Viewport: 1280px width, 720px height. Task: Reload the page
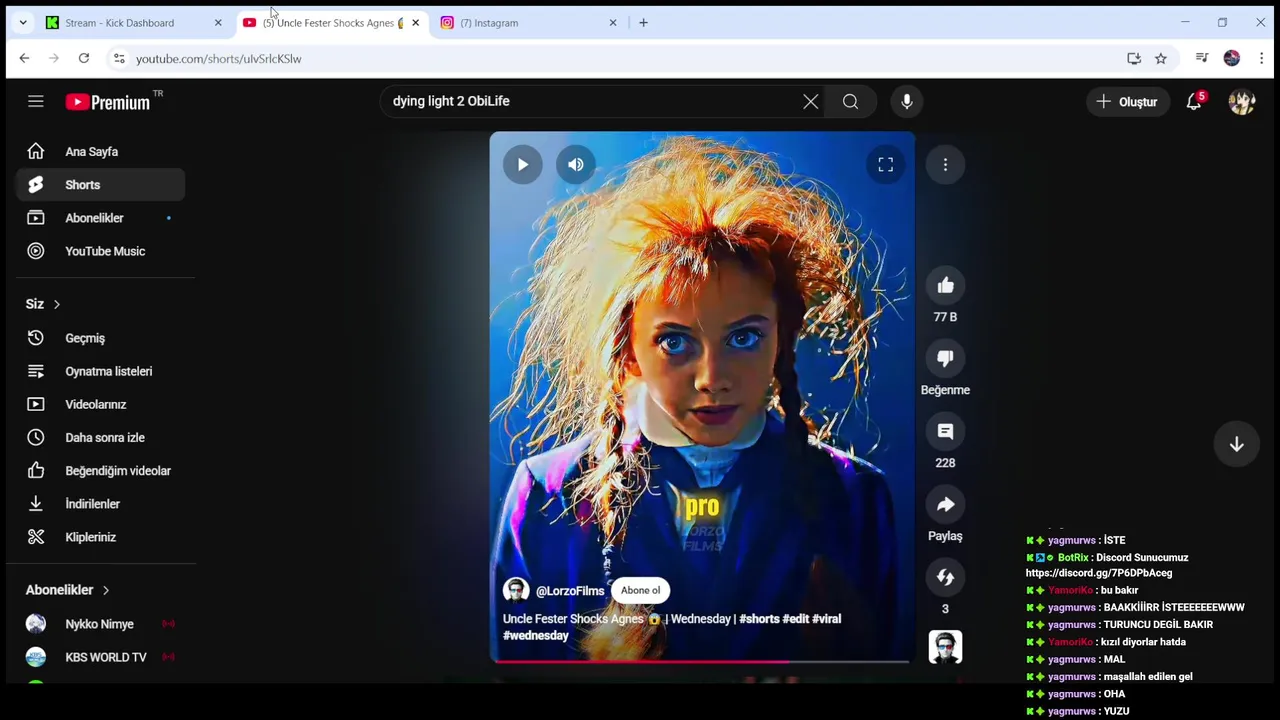84,59
